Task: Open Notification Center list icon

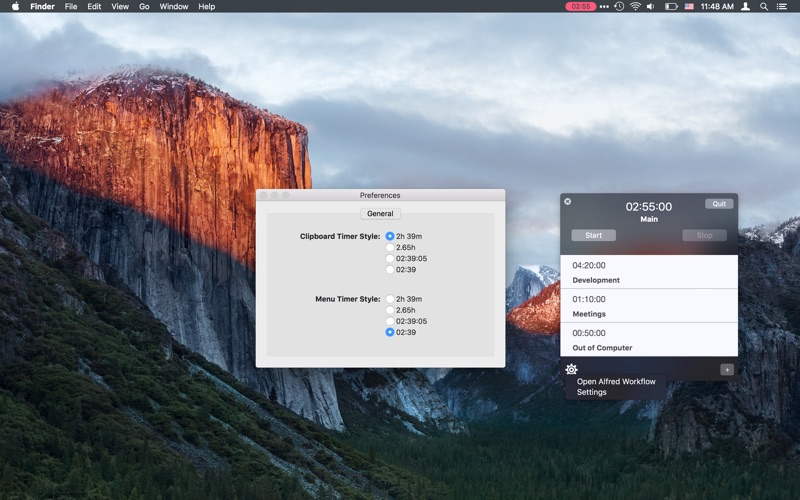Action: [x=781, y=7]
